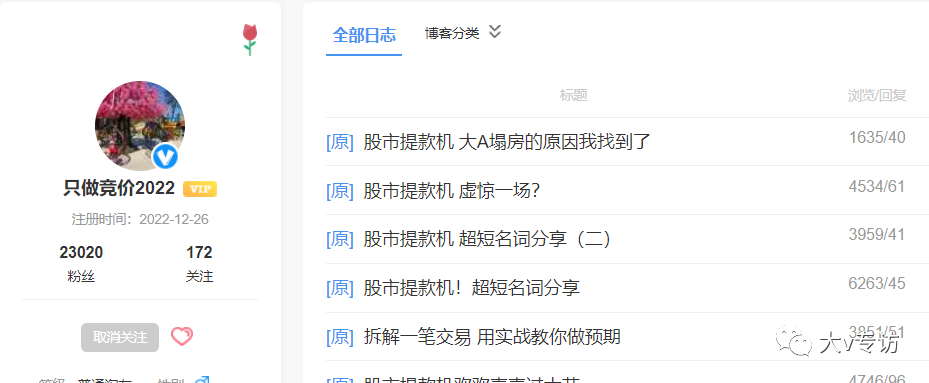Click the pink heart icon
The image size is (929, 383).
pos(182,337)
